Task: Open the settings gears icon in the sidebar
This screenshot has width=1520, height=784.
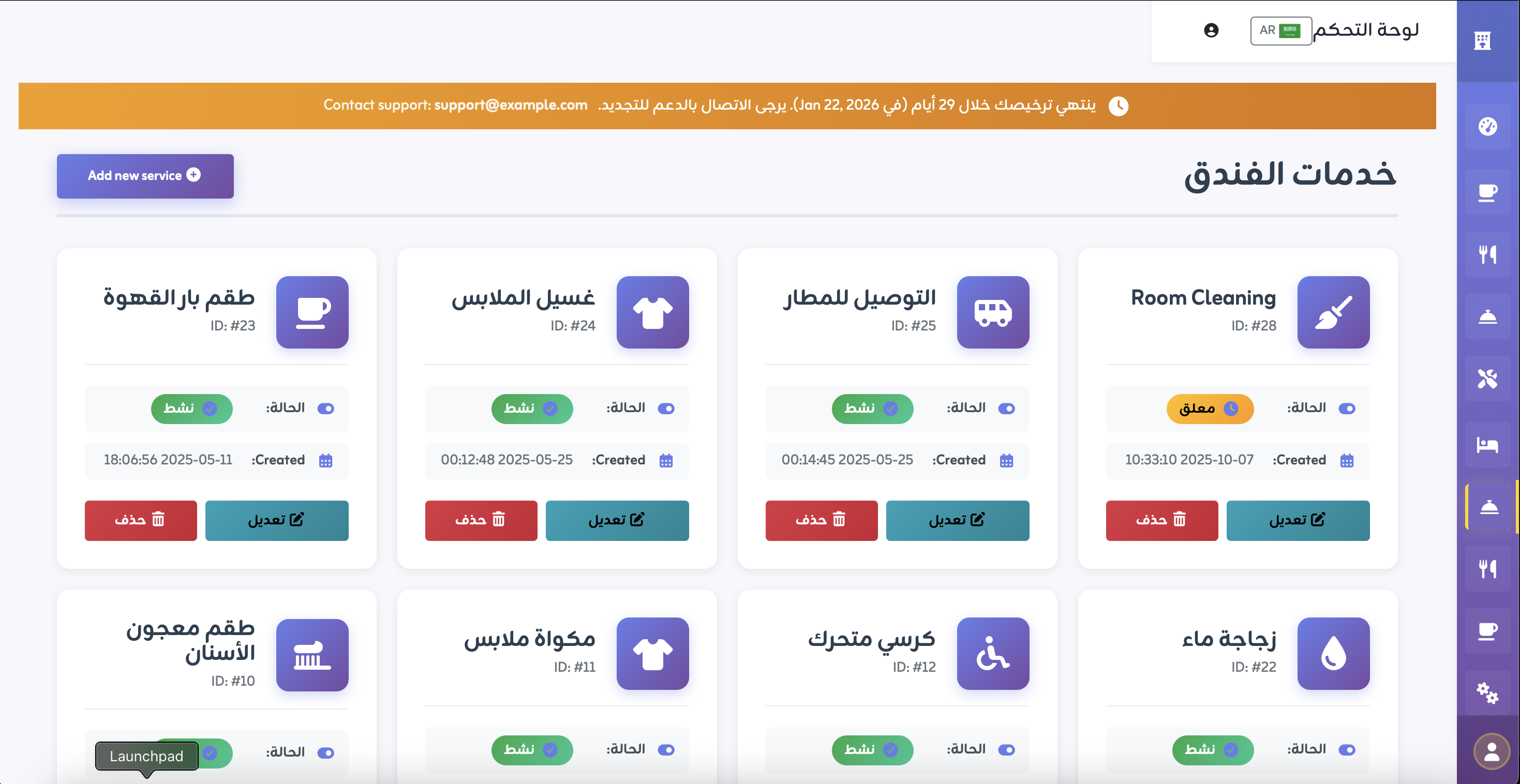Action: pyautogui.click(x=1487, y=691)
